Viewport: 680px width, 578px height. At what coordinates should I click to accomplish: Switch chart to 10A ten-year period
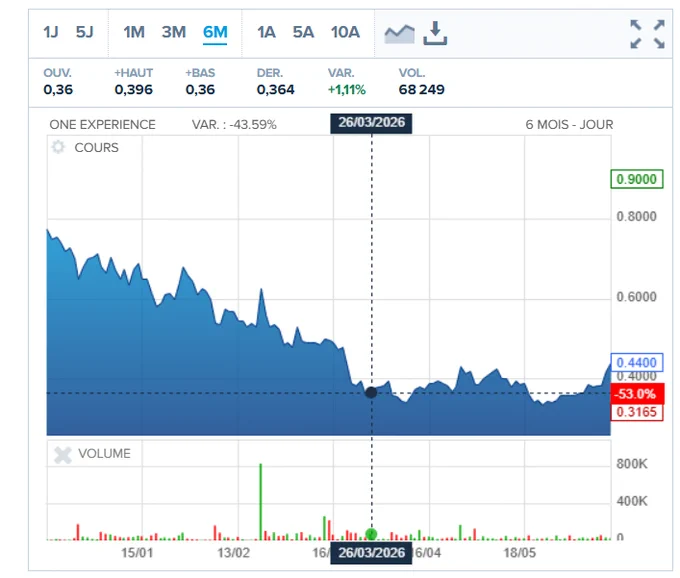[x=345, y=32]
